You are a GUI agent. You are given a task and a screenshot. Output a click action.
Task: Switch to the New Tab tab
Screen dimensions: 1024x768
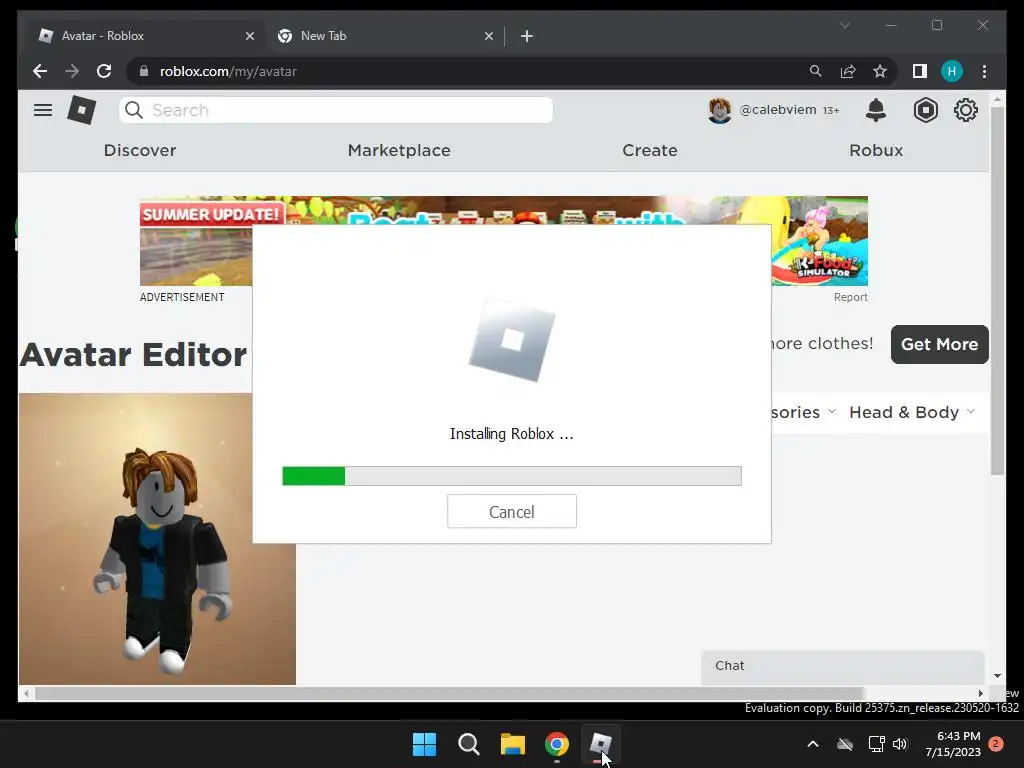pyautogui.click(x=384, y=36)
